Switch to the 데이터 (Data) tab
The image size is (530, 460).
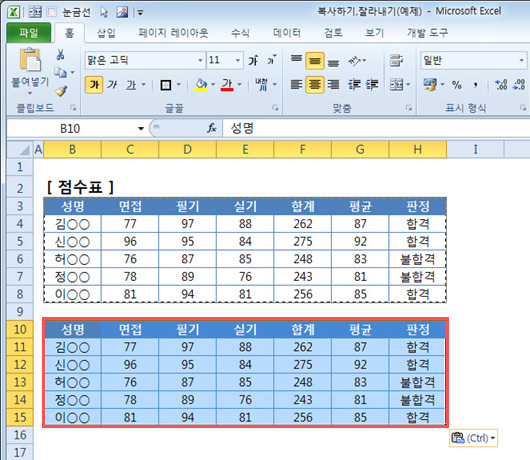point(287,33)
